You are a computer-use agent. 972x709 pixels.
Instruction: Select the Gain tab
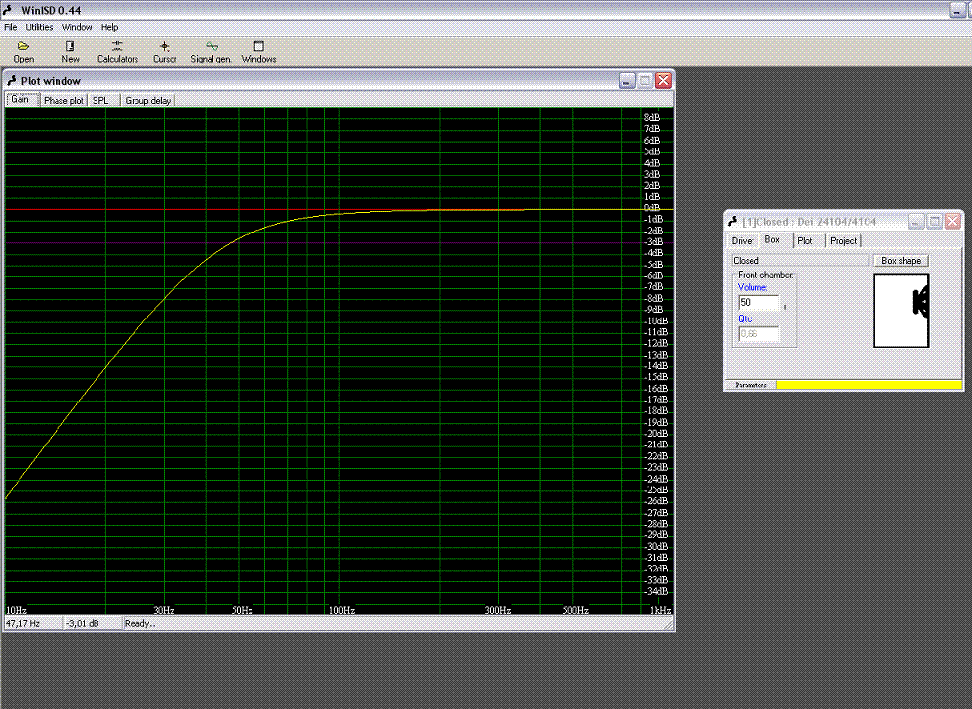20,100
